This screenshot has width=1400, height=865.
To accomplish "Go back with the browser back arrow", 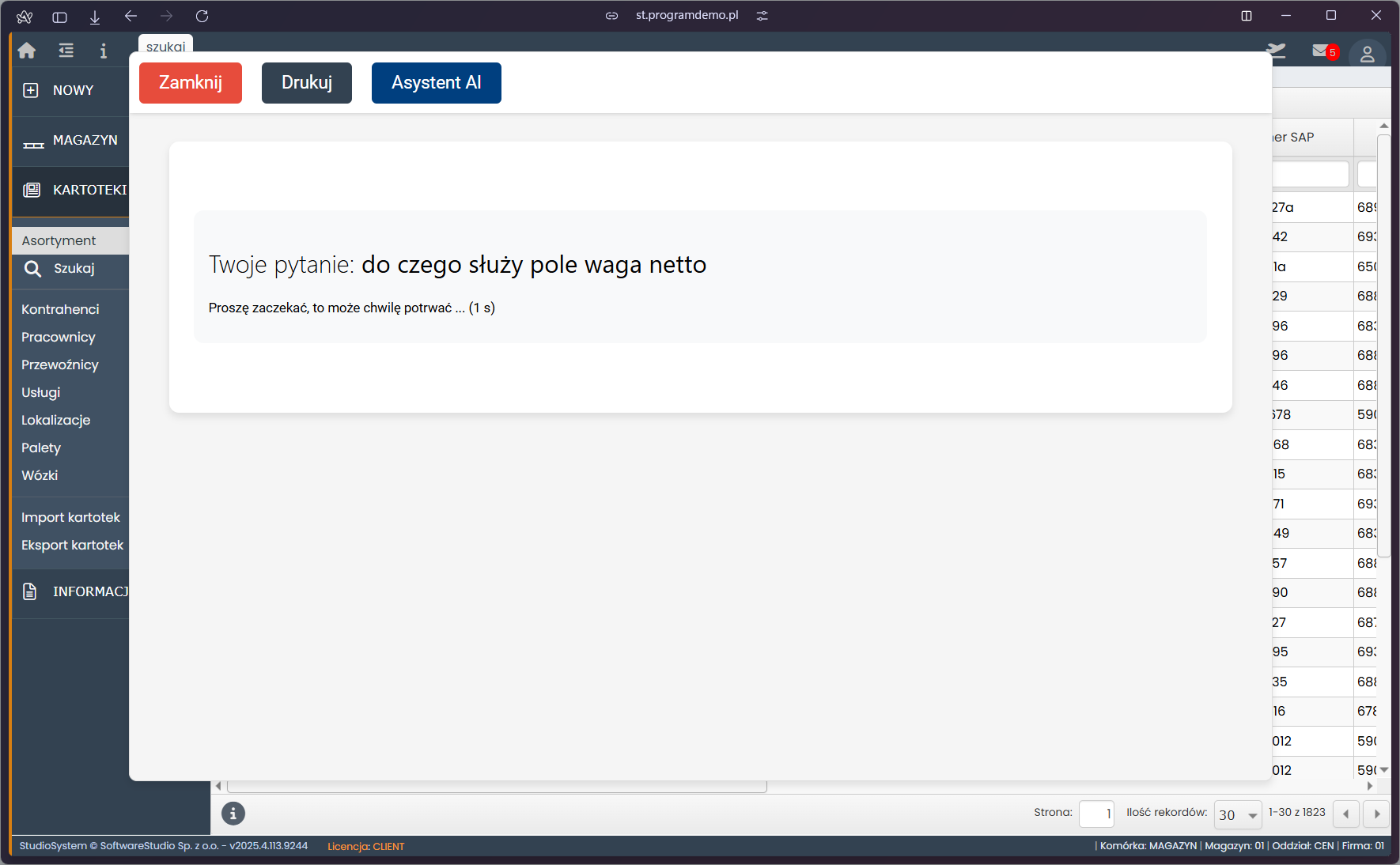I will pos(131,16).
